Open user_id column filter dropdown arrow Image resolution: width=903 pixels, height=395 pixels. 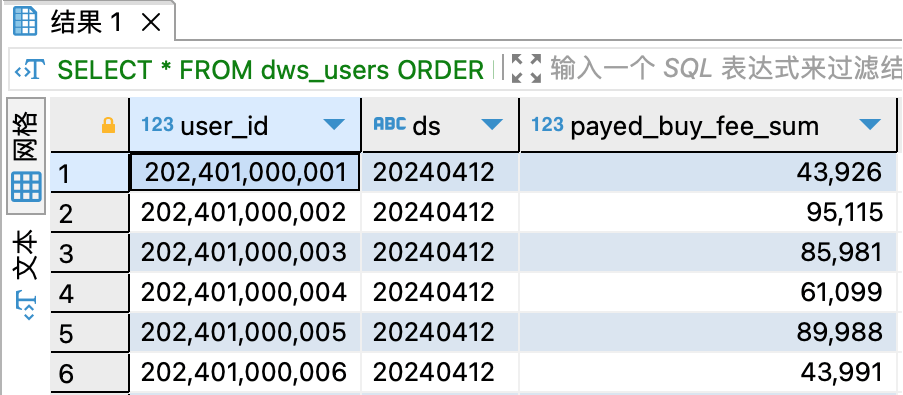333,124
